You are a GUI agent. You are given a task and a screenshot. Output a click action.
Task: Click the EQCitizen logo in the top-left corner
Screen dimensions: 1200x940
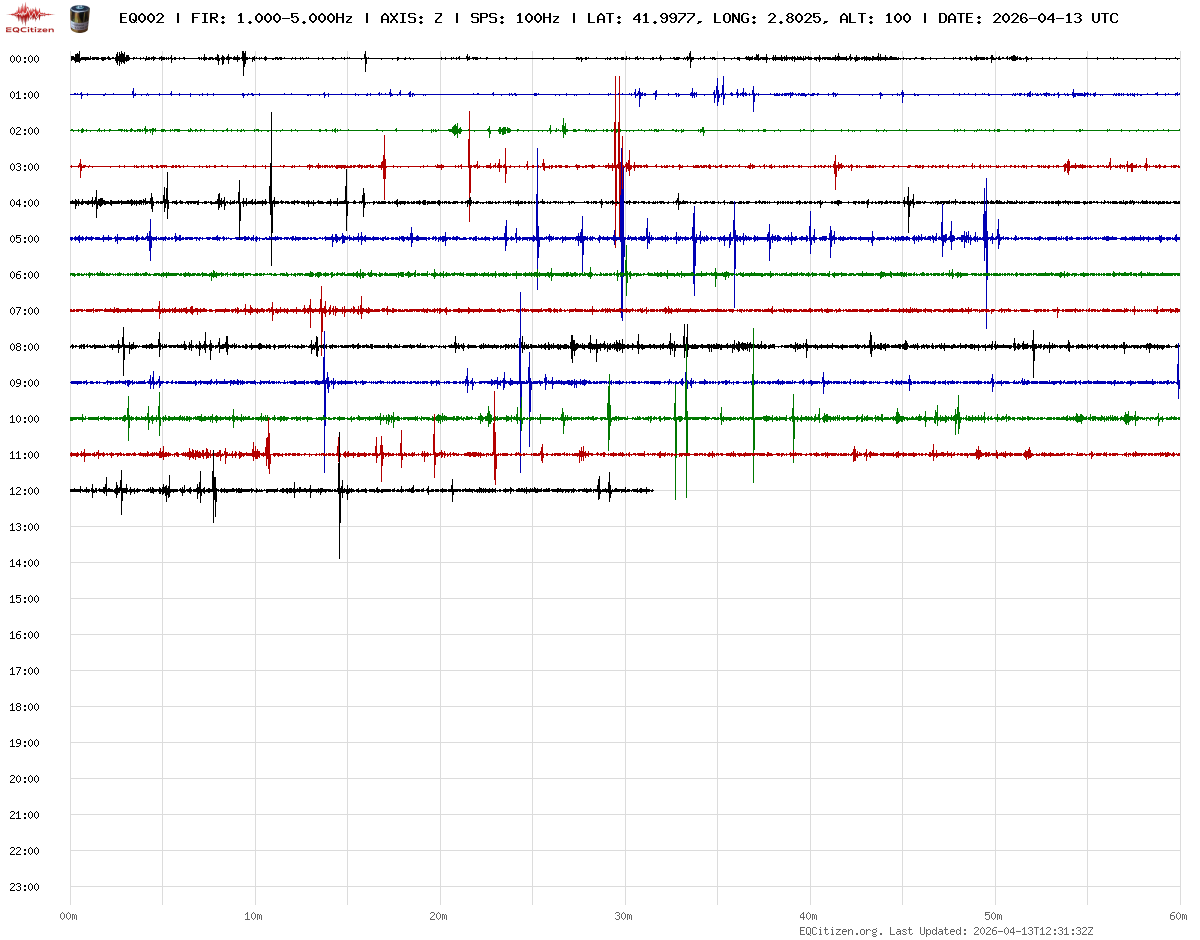(30, 17)
